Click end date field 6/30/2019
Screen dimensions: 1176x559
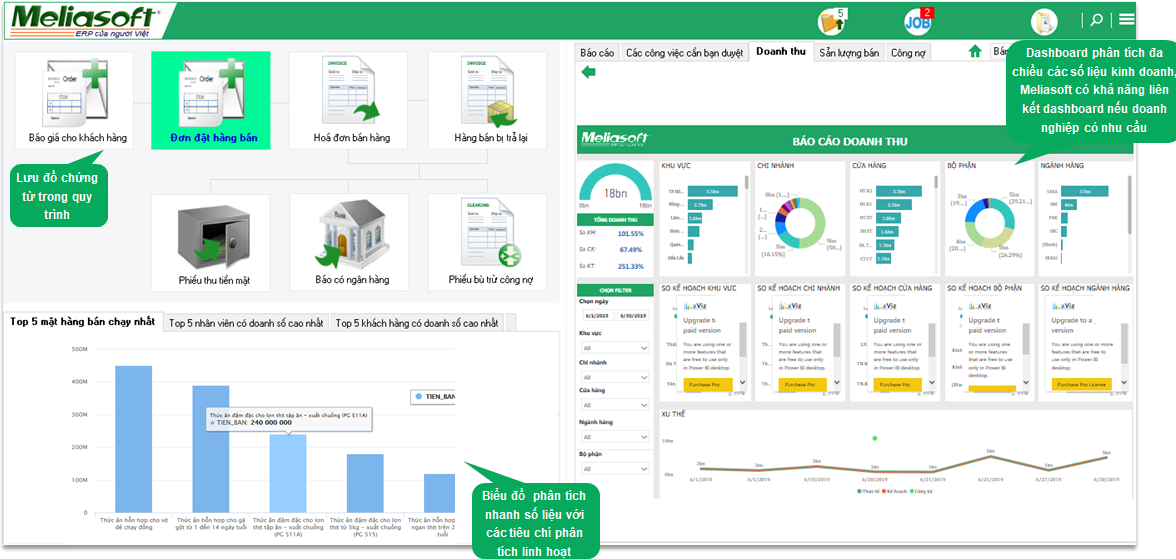point(633,316)
